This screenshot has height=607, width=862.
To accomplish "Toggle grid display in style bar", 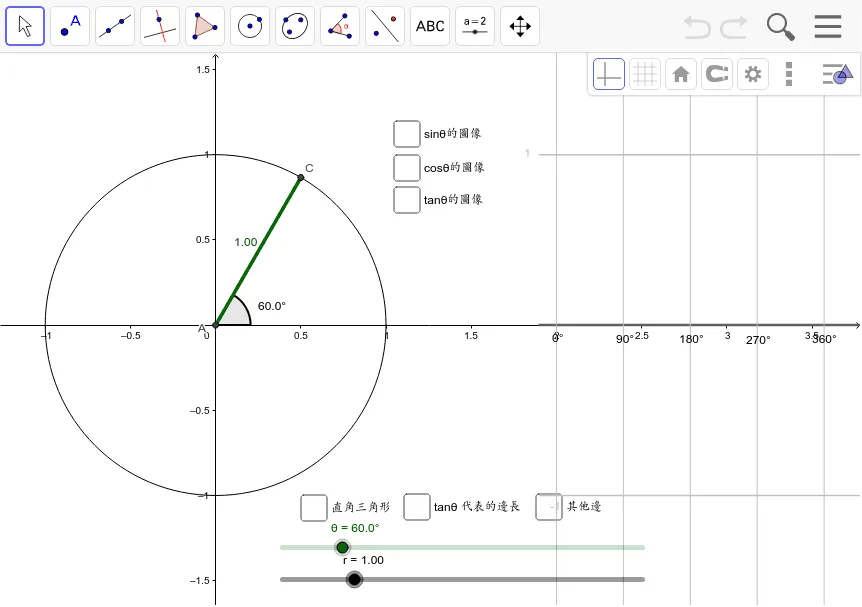I will point(645,74).
